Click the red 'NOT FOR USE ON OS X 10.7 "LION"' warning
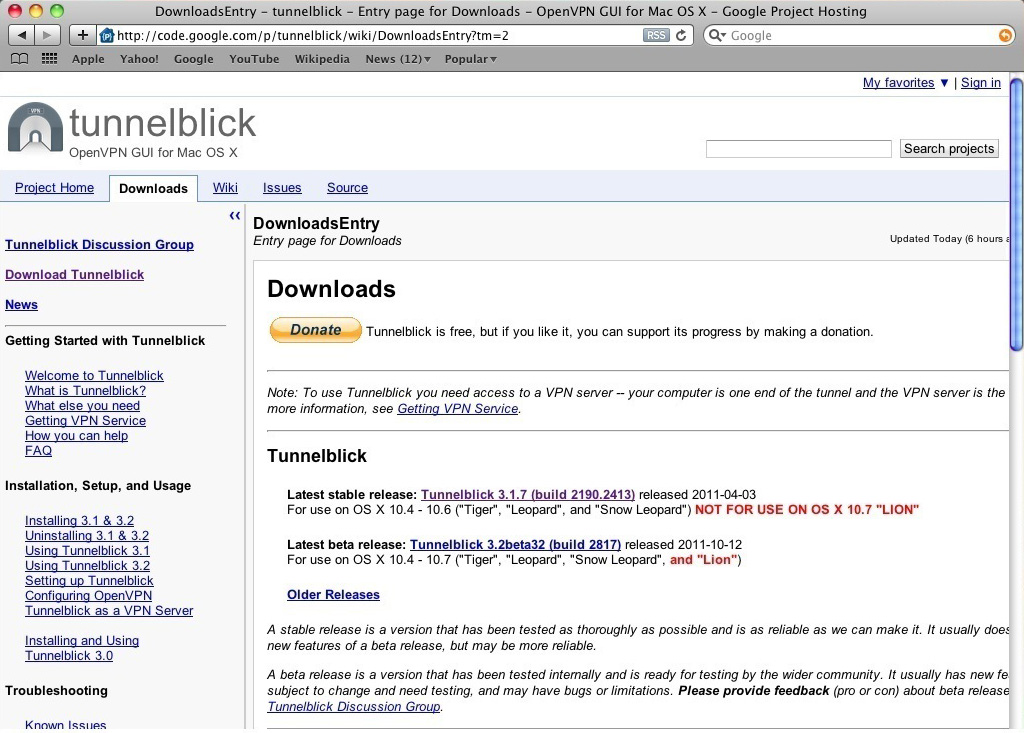The image size is (1024, 733). (x=807, y=510)
